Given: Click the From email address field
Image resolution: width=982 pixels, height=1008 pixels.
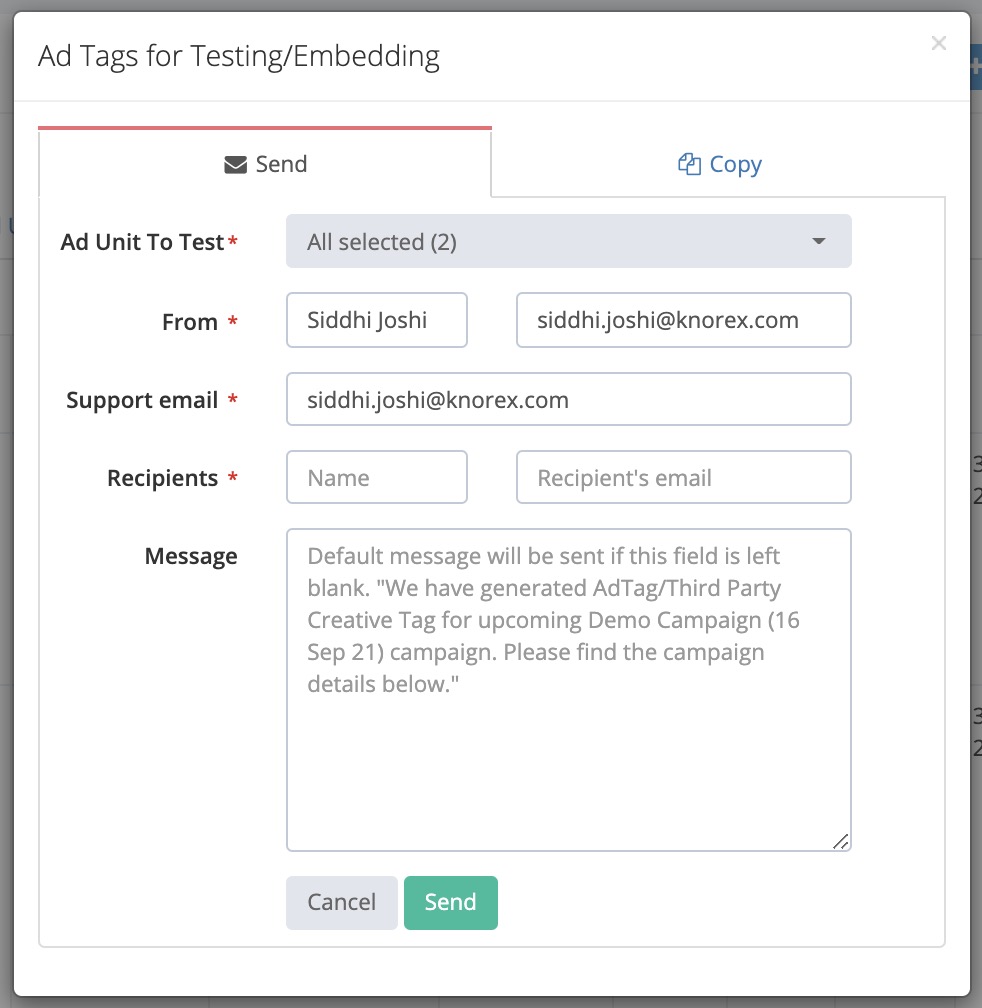Looking at the screenshot, I should [683, 321].
